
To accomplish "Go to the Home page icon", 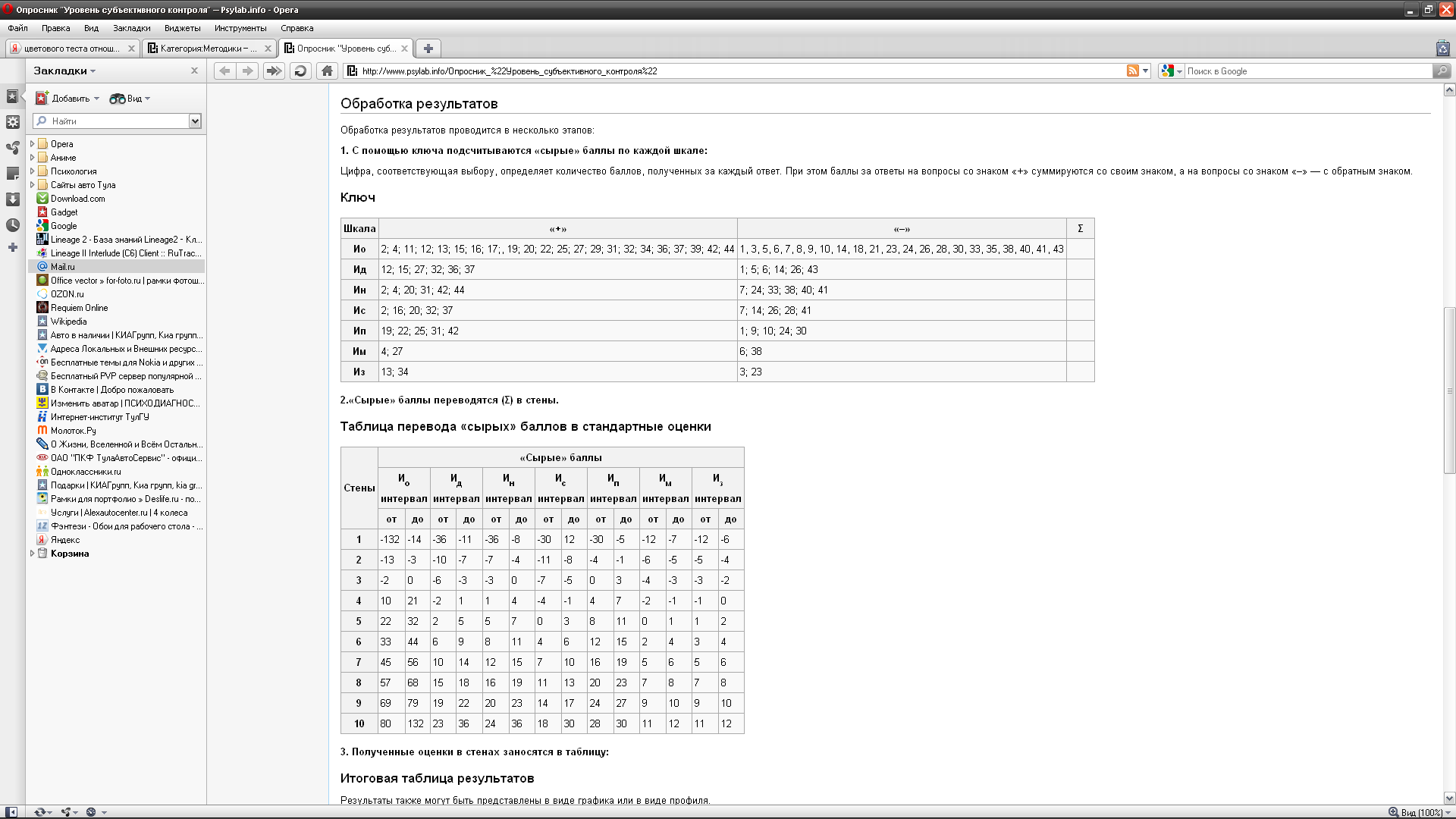I will click(x=327, y=71).
